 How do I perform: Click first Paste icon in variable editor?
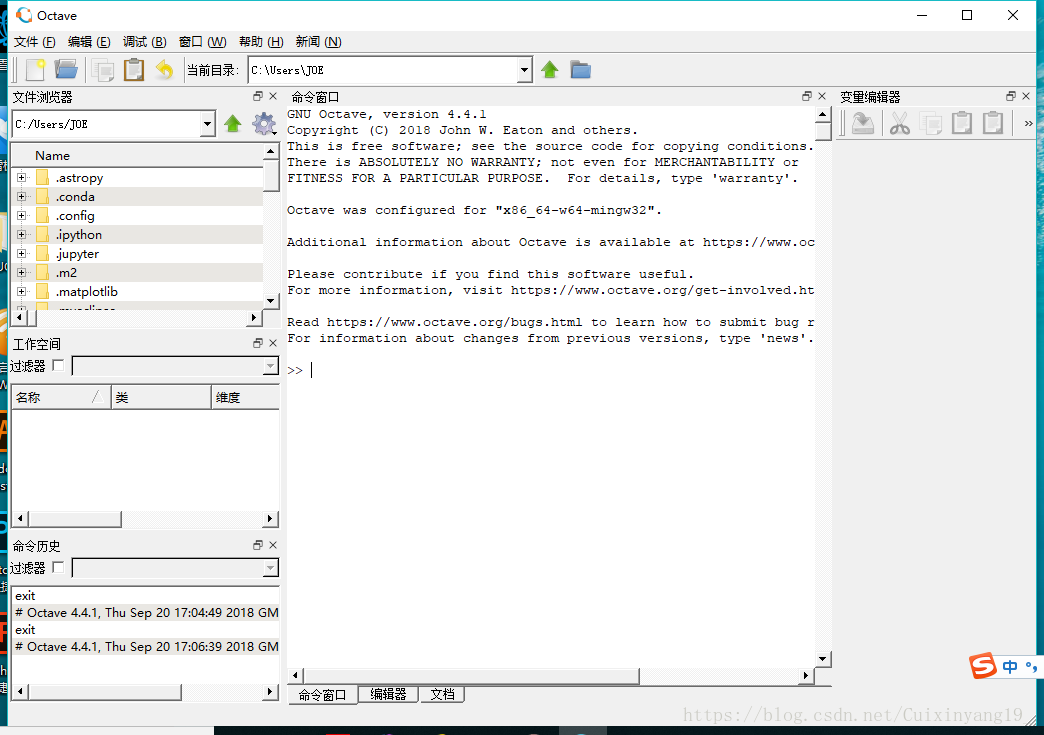tap(962, 123)
